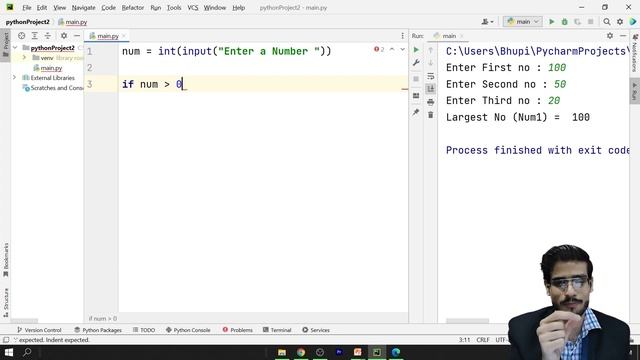Screen dimensions: 640x360
Task: Open Terminal tool window
Action: [277, 330]
